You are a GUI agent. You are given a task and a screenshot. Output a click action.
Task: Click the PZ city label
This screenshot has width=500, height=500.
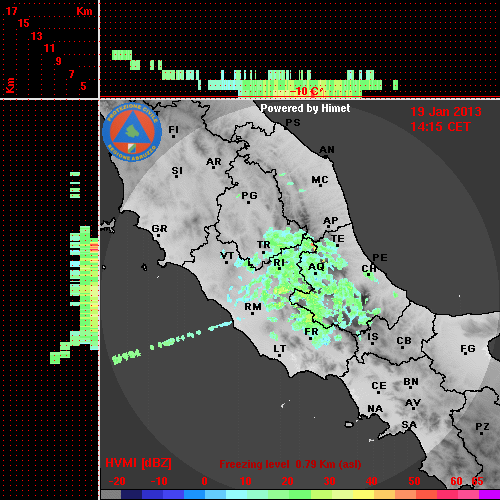tap(482, 427)
